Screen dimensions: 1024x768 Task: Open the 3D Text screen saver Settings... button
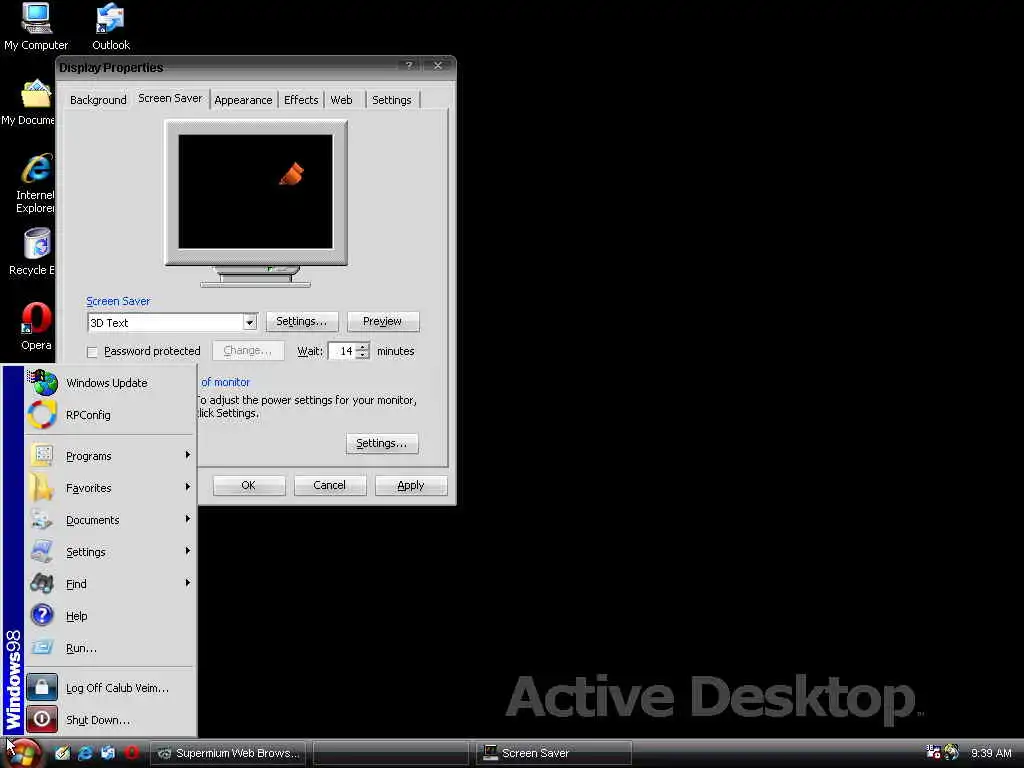click(302, 321)
